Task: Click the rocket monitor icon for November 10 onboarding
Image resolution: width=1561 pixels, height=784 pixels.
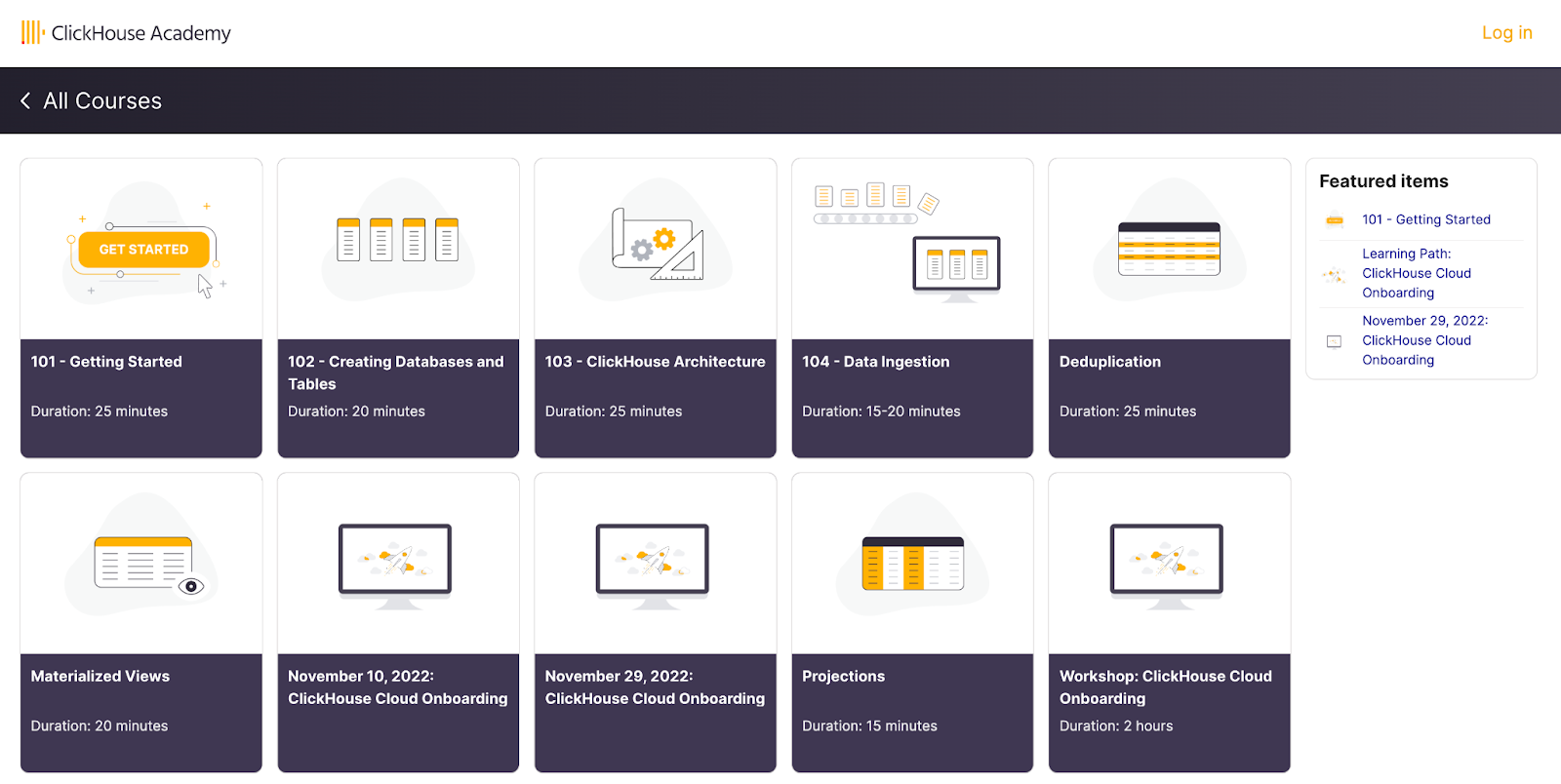Action: click(x=395, y=564)
